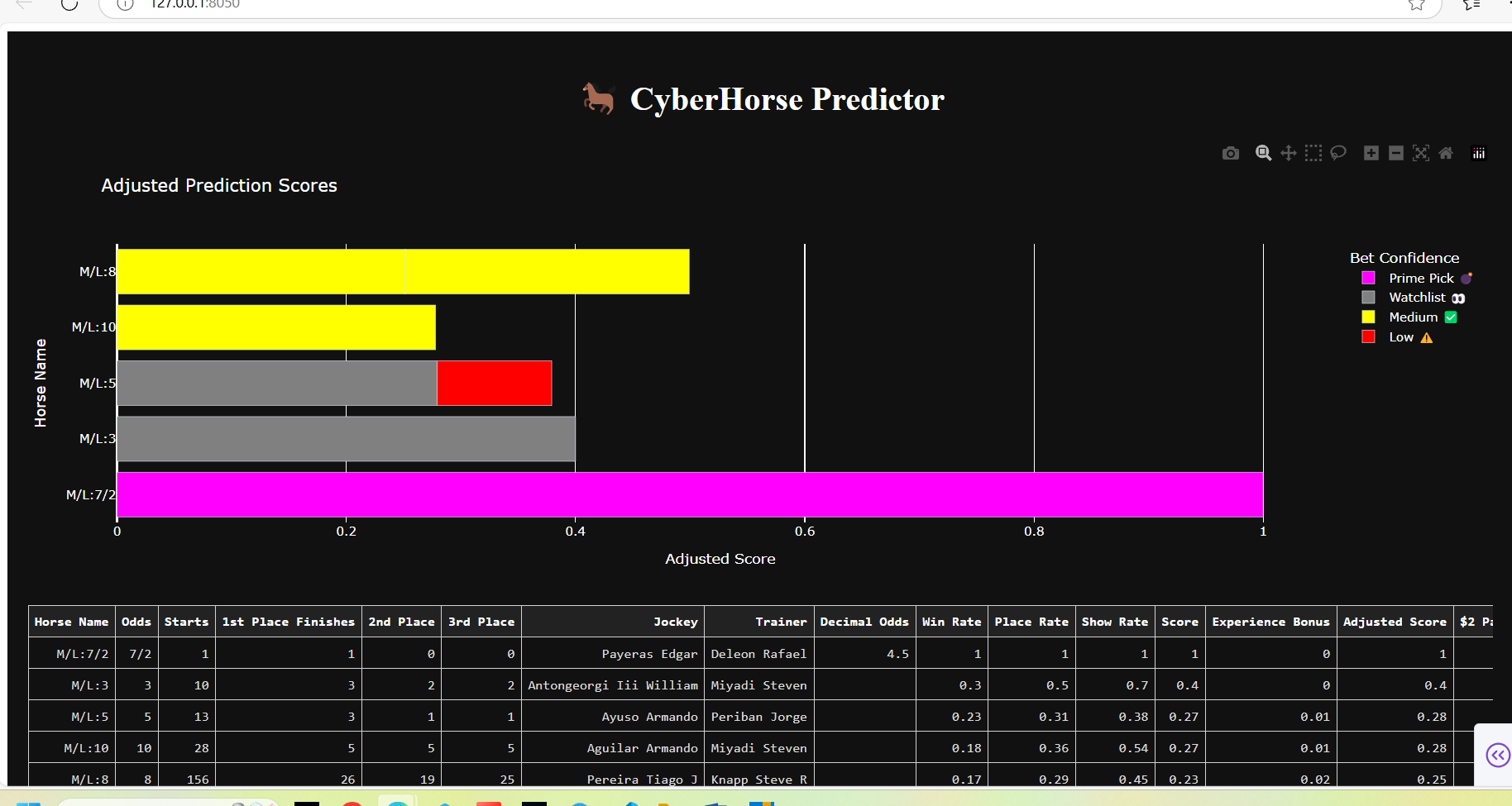Image resolution: width=1512 pixels, height=806 pixels.
Task: Click the Zoom In plus button
Action: coord(1371,153)
